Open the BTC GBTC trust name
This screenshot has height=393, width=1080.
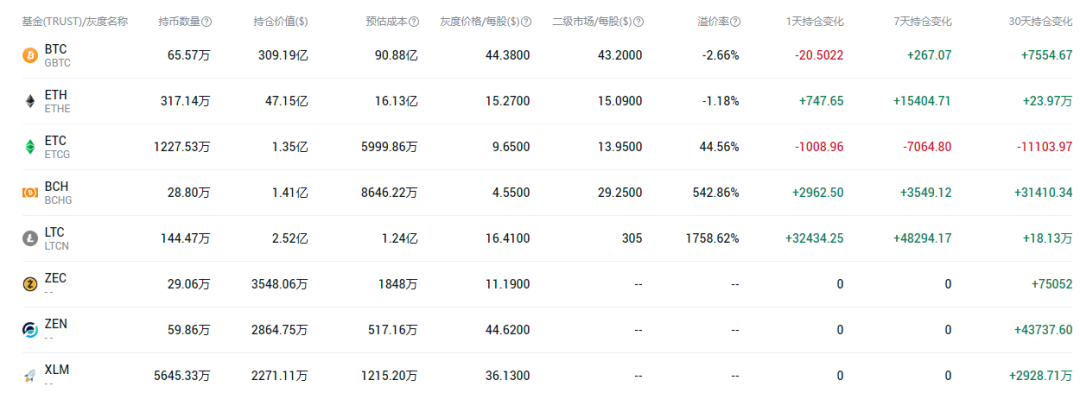point(58,56)
